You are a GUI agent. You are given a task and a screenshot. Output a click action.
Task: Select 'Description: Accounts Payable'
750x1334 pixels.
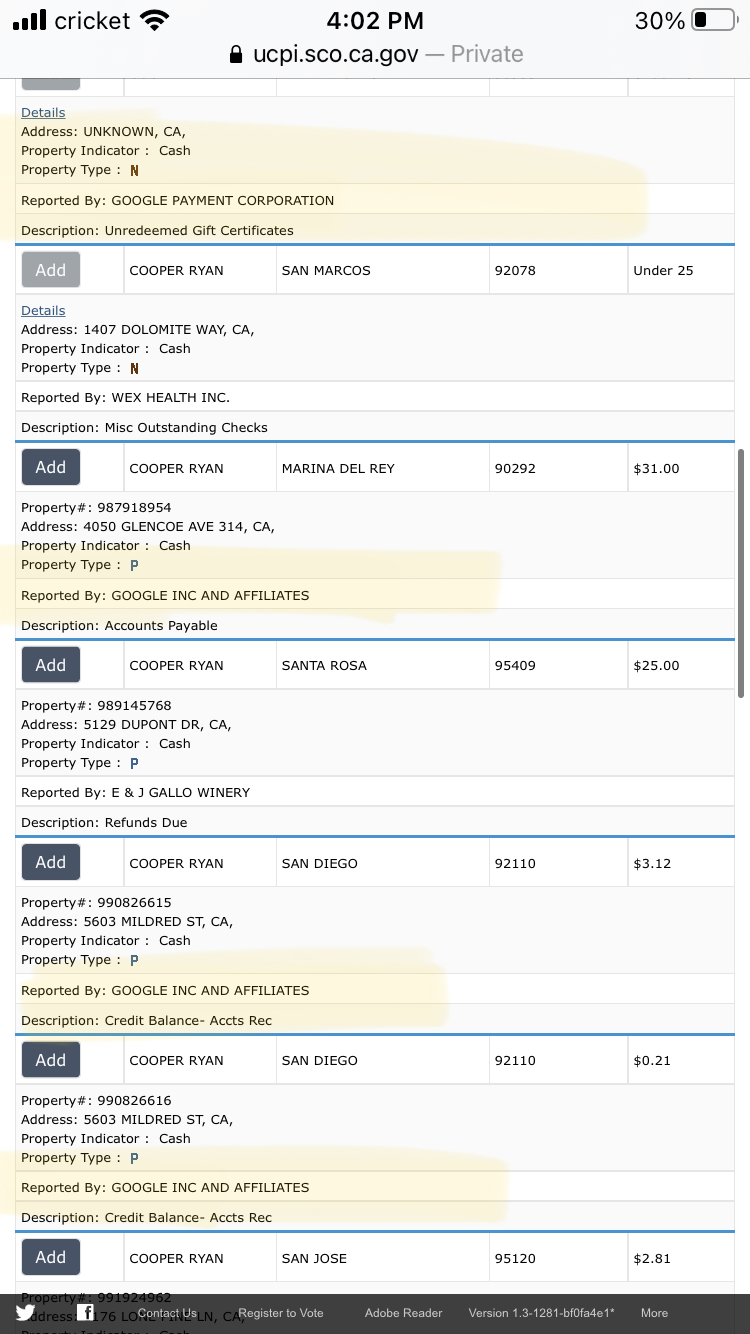point(119,626)
